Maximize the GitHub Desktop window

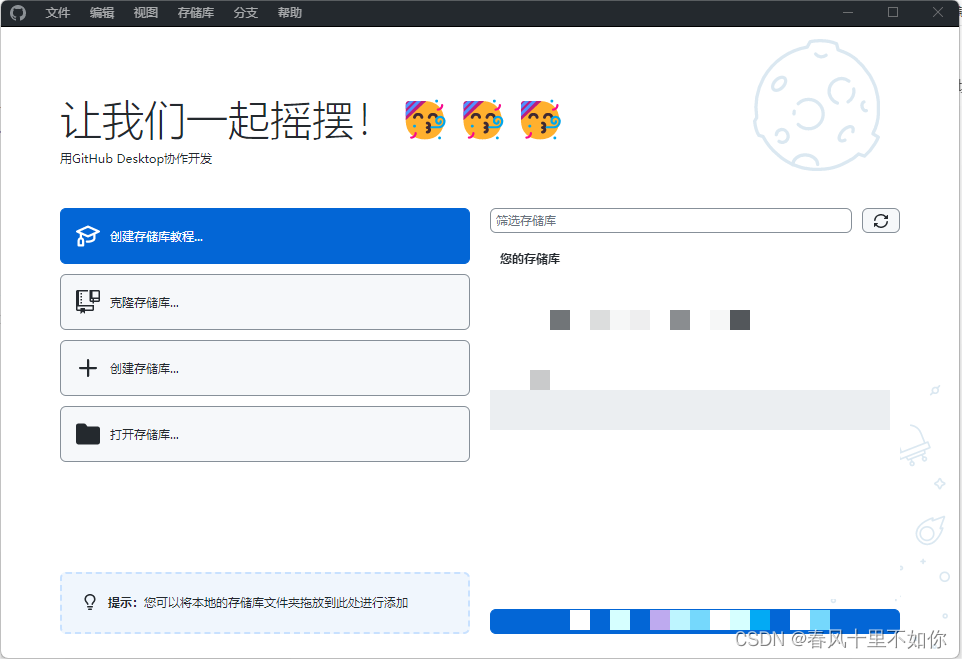click(x=893, y=13)
